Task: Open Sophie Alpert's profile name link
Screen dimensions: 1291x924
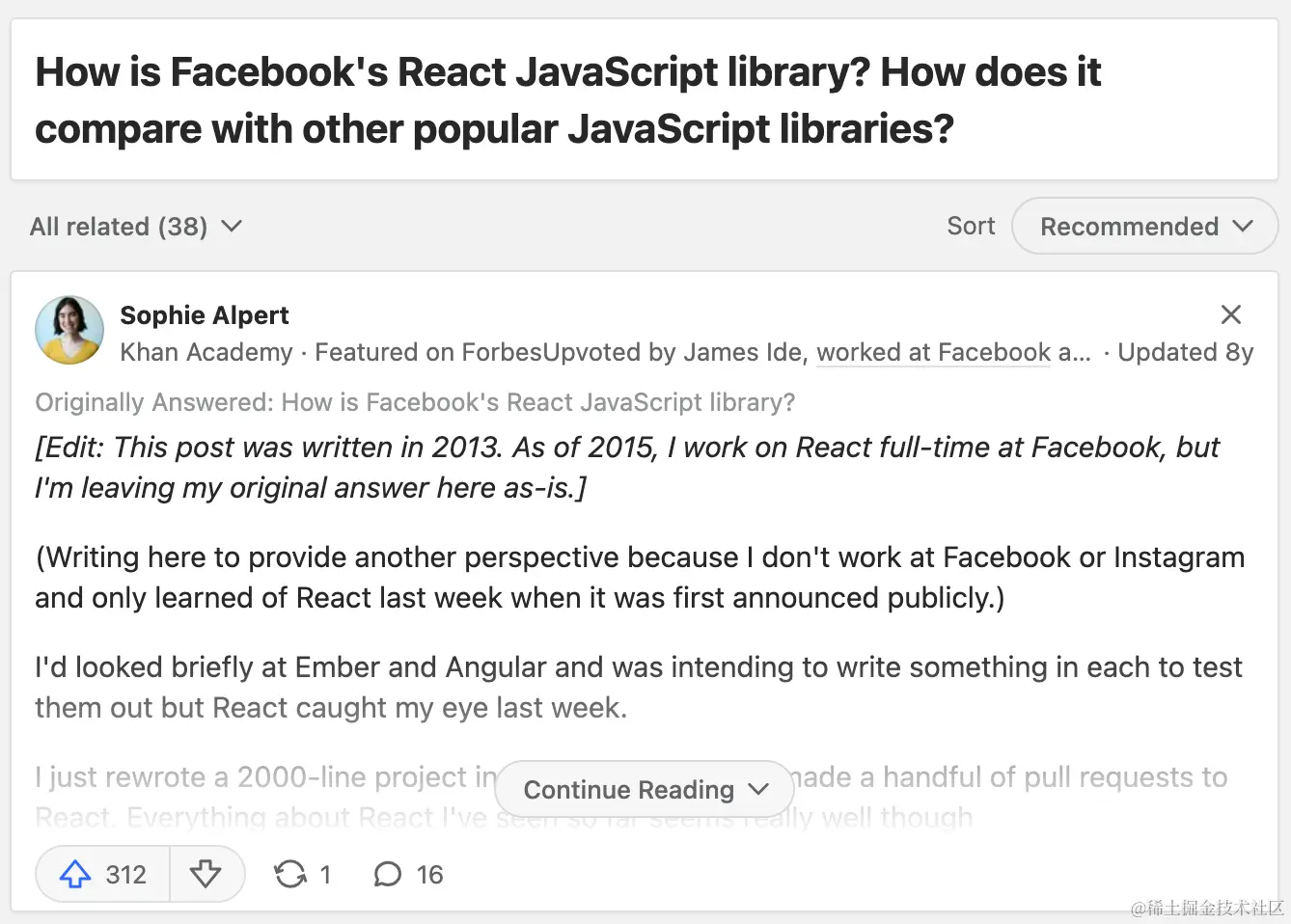Action: click(x=205, y=315)
